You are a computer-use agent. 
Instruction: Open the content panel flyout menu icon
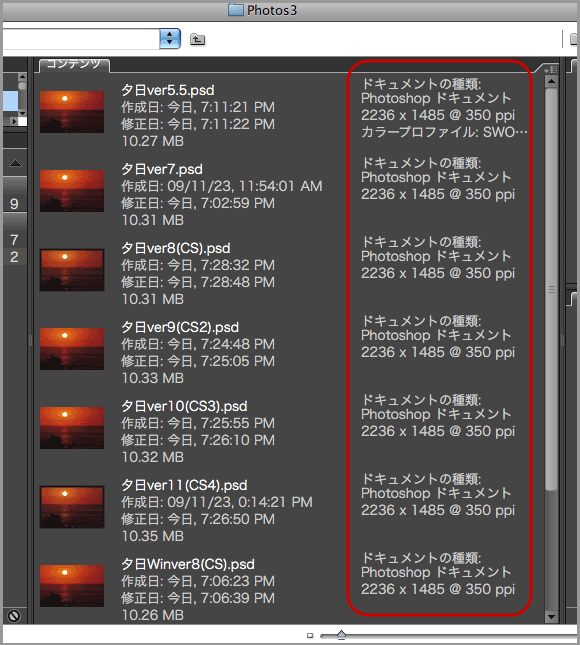coord(550,69)
